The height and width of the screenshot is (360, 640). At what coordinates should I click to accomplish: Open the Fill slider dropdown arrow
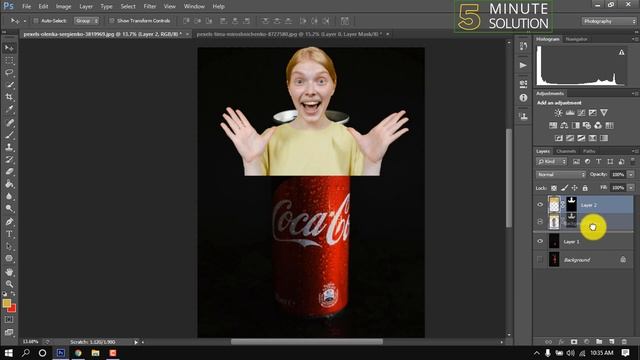631,188
